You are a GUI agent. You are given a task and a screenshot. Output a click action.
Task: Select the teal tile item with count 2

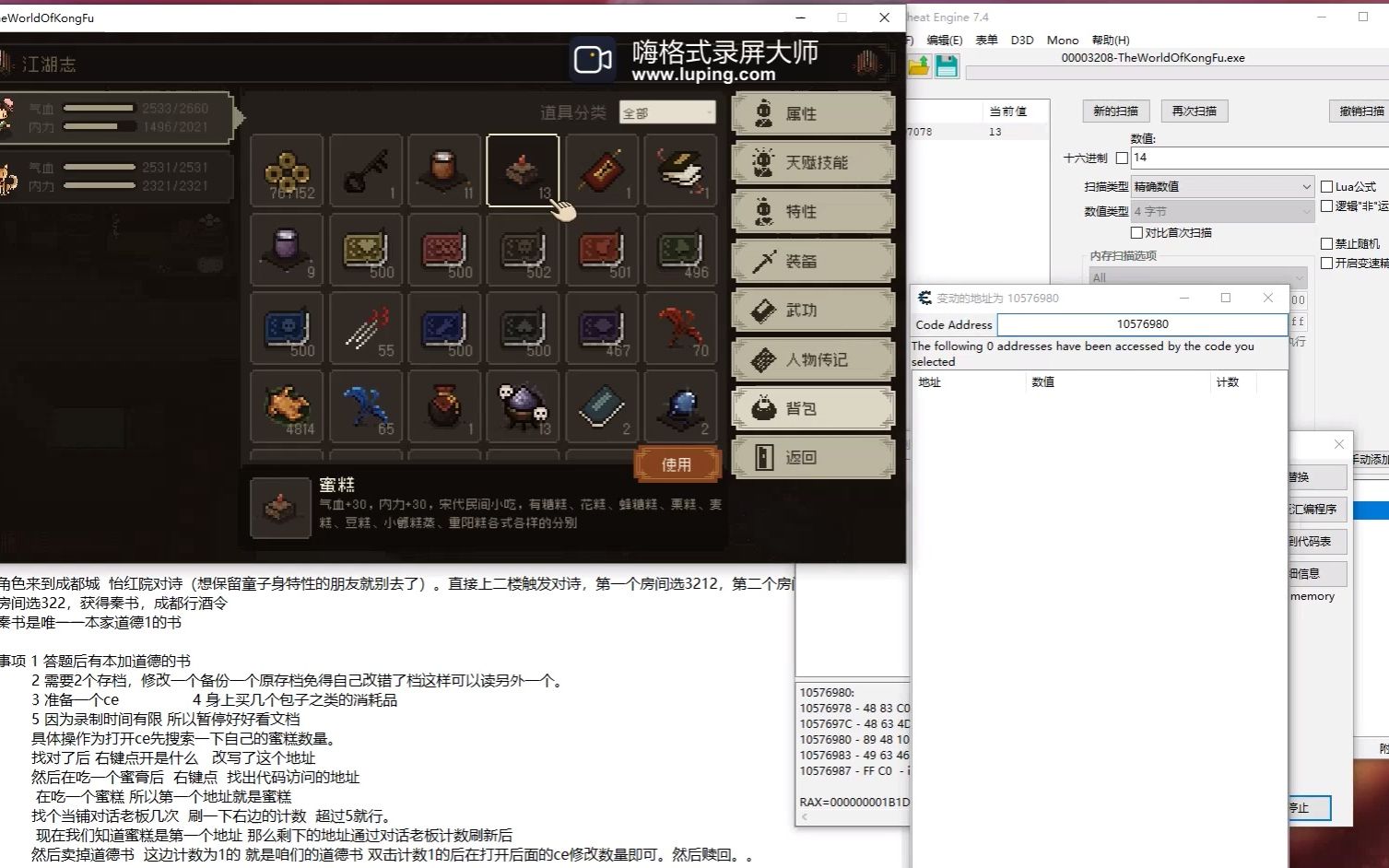[602, 406]
